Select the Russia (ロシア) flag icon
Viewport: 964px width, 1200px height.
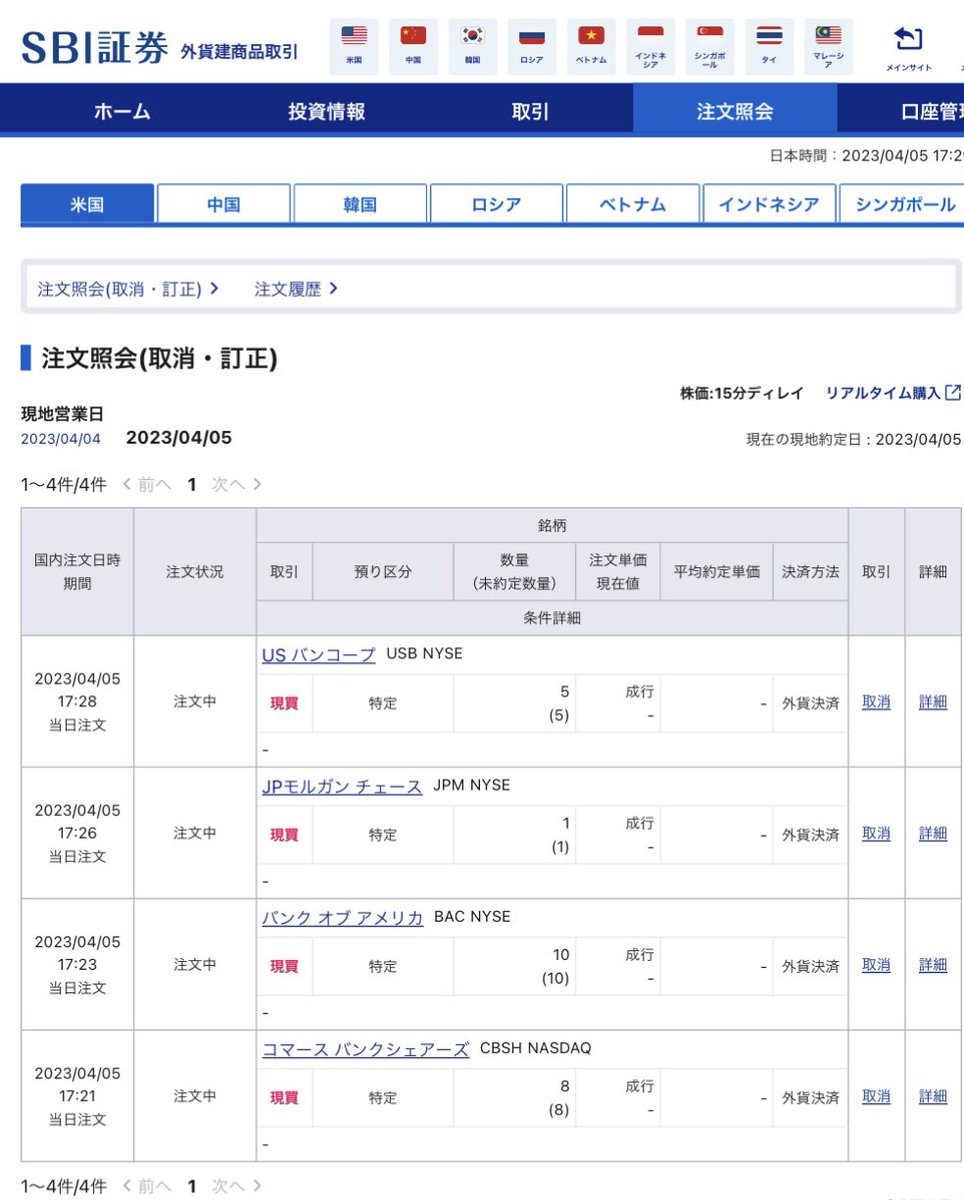pyautogui.click(x=532, y=46)
